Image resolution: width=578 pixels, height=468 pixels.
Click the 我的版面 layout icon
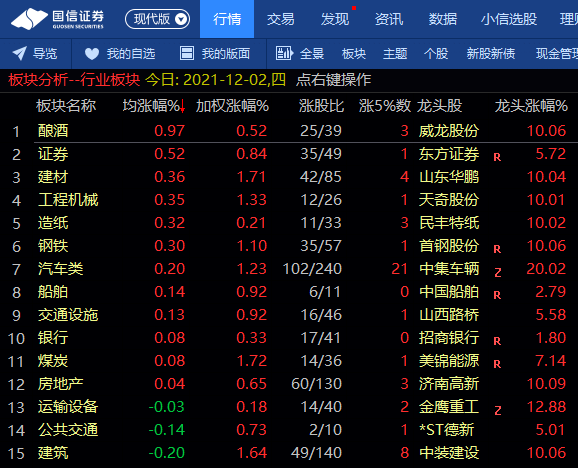click(187, 53)
